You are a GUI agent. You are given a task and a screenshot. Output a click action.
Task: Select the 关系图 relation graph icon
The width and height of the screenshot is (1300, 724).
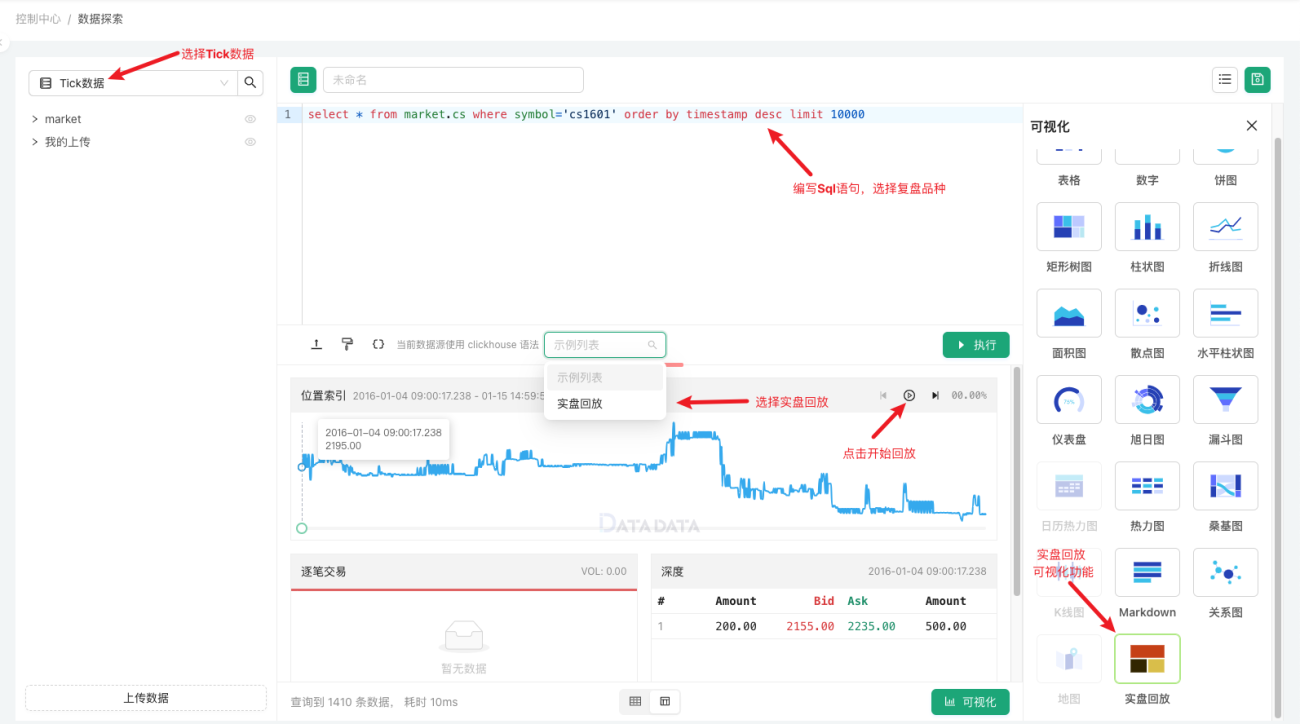coord(1225,572)
